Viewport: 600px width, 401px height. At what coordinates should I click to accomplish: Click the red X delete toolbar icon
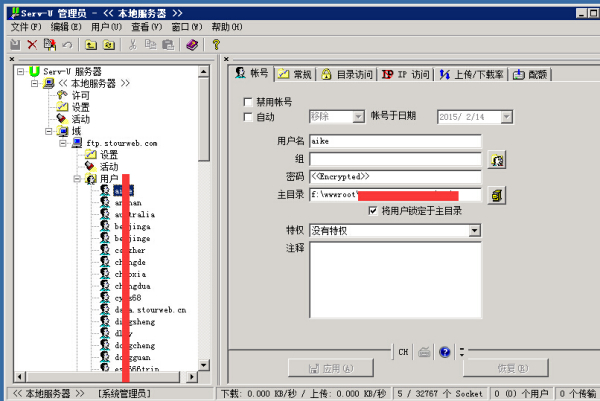[x=32, y=45]
